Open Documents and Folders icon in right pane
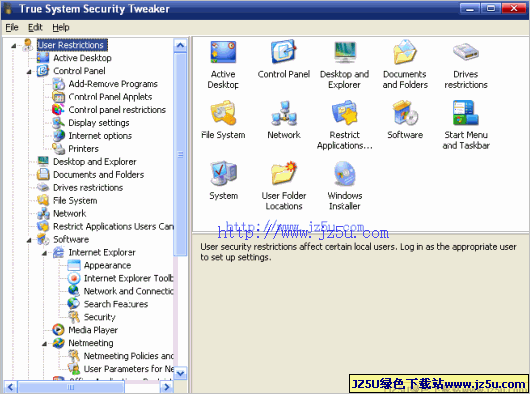Viewport: 530px width, 394px height. 405,52
